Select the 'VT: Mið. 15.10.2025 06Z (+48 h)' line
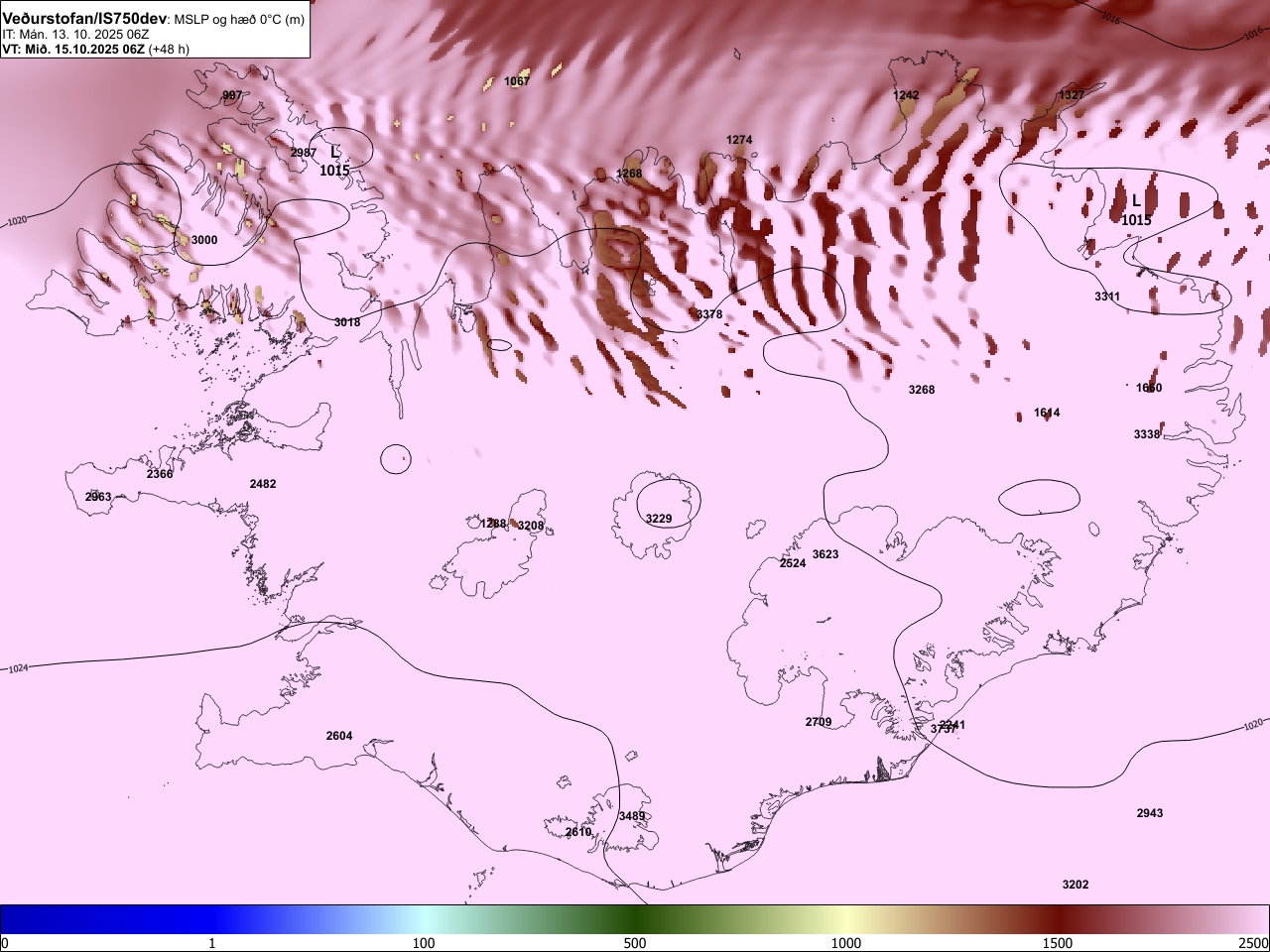Viewport: 1270px width, 952px height. pos(96,49)
